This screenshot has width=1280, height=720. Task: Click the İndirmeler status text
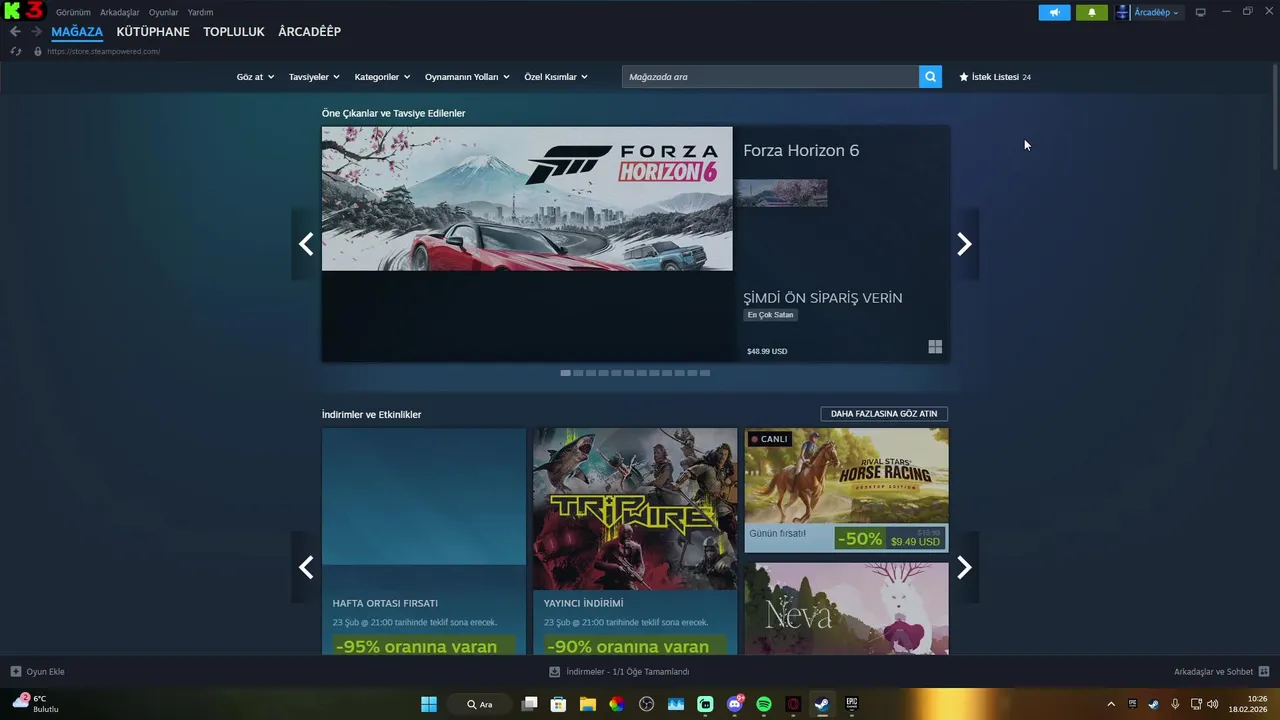coord(628,672)
